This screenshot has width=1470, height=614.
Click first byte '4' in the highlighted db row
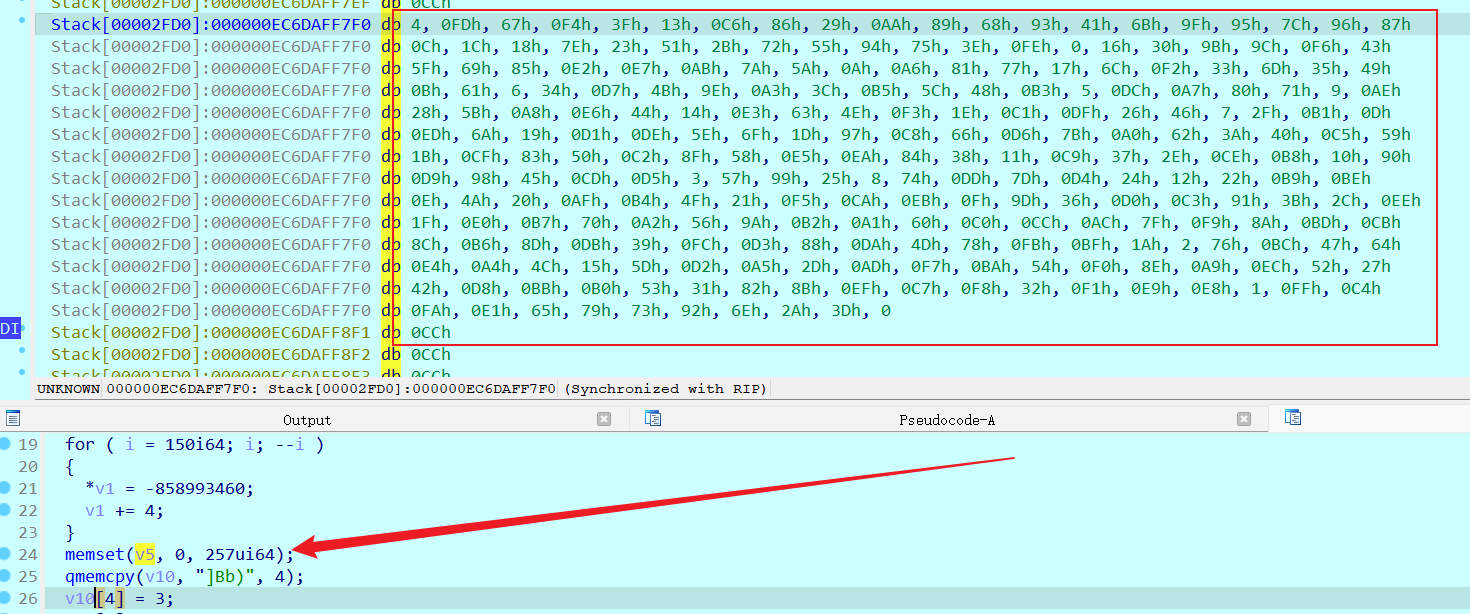tap(415, 24)
